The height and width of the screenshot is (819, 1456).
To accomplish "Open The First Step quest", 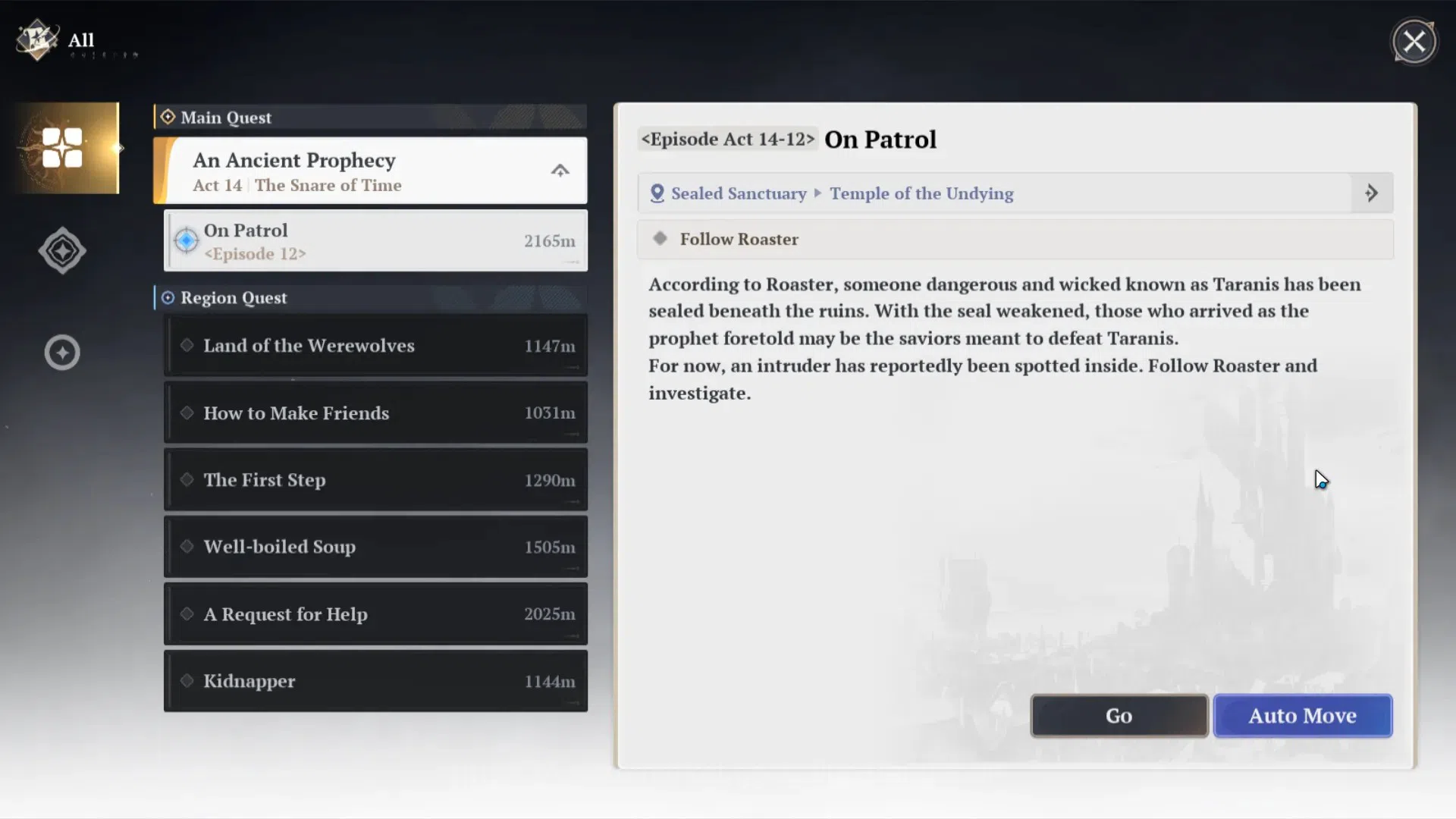I will pos(376,480).
